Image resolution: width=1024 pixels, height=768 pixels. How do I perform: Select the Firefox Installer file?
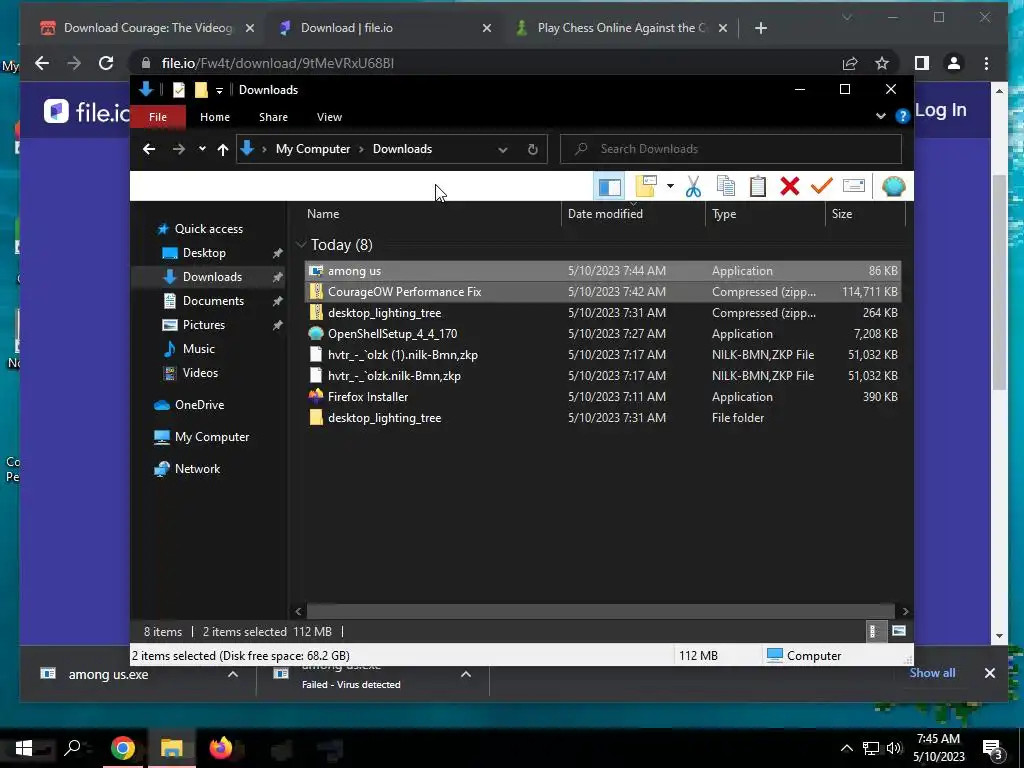[603, 396]
